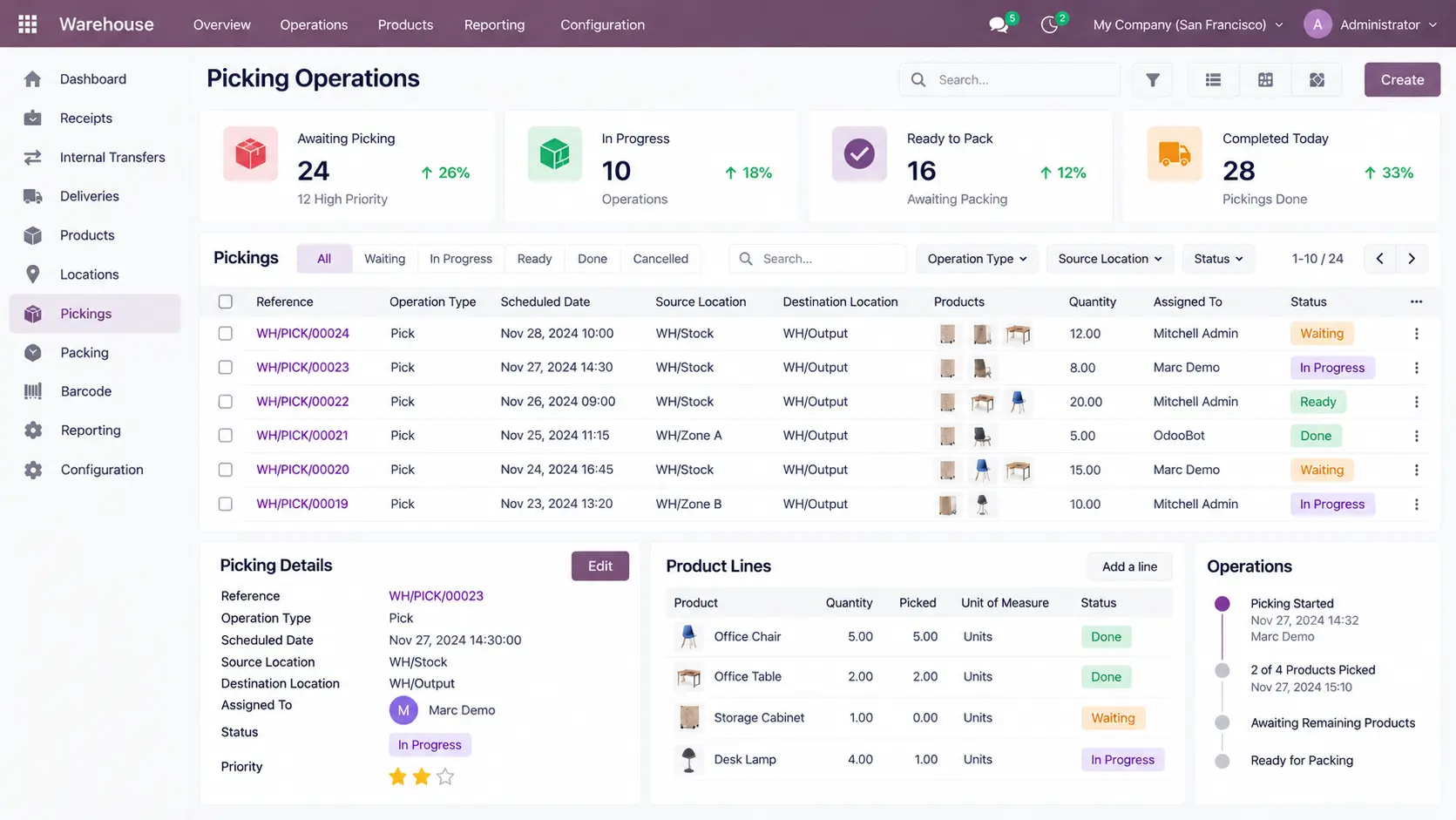Click Edit in Picking Details
1456x820 pixels.
pos(600,566)
